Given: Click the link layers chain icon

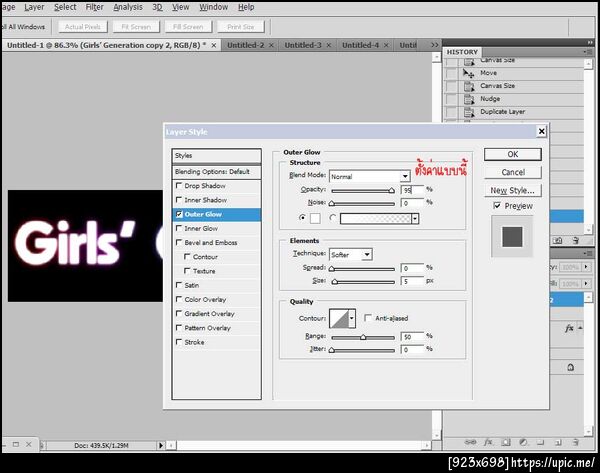Looking at the screenshot, I should coord(470,442).
